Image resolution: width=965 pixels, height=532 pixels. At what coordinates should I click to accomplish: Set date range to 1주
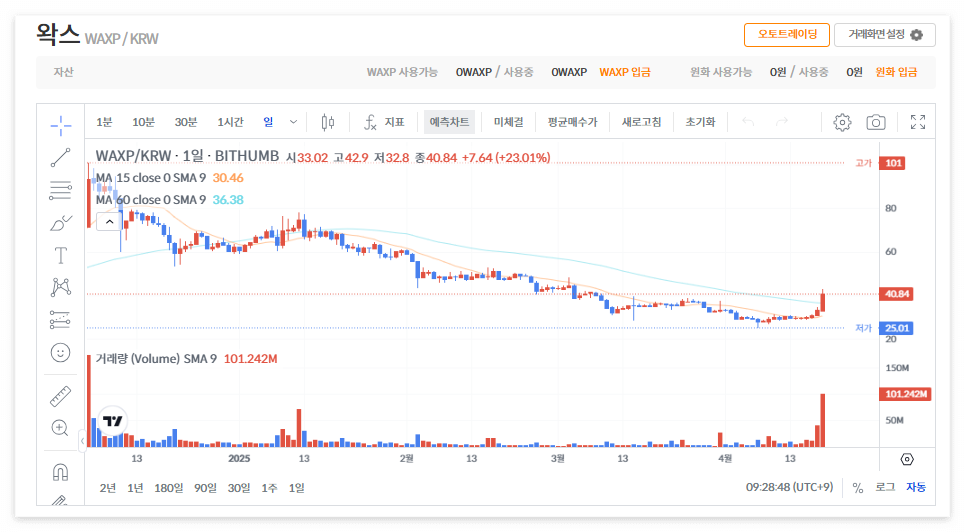pyautogui.click(x=269, y=488)
